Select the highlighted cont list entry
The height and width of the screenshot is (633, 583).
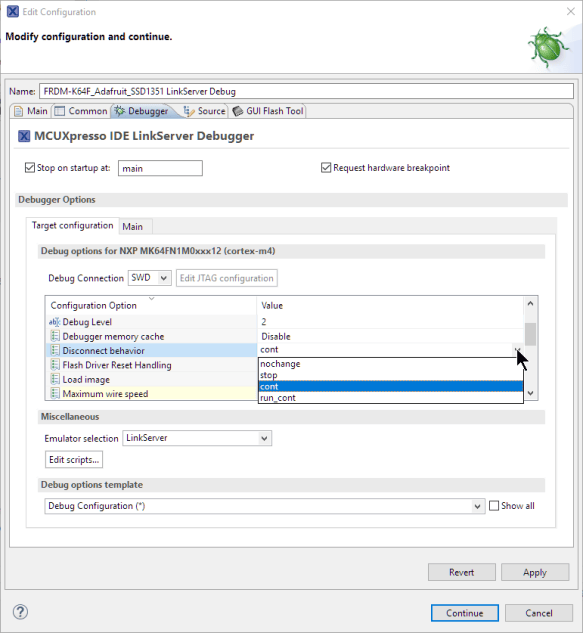tap(390, 386)
